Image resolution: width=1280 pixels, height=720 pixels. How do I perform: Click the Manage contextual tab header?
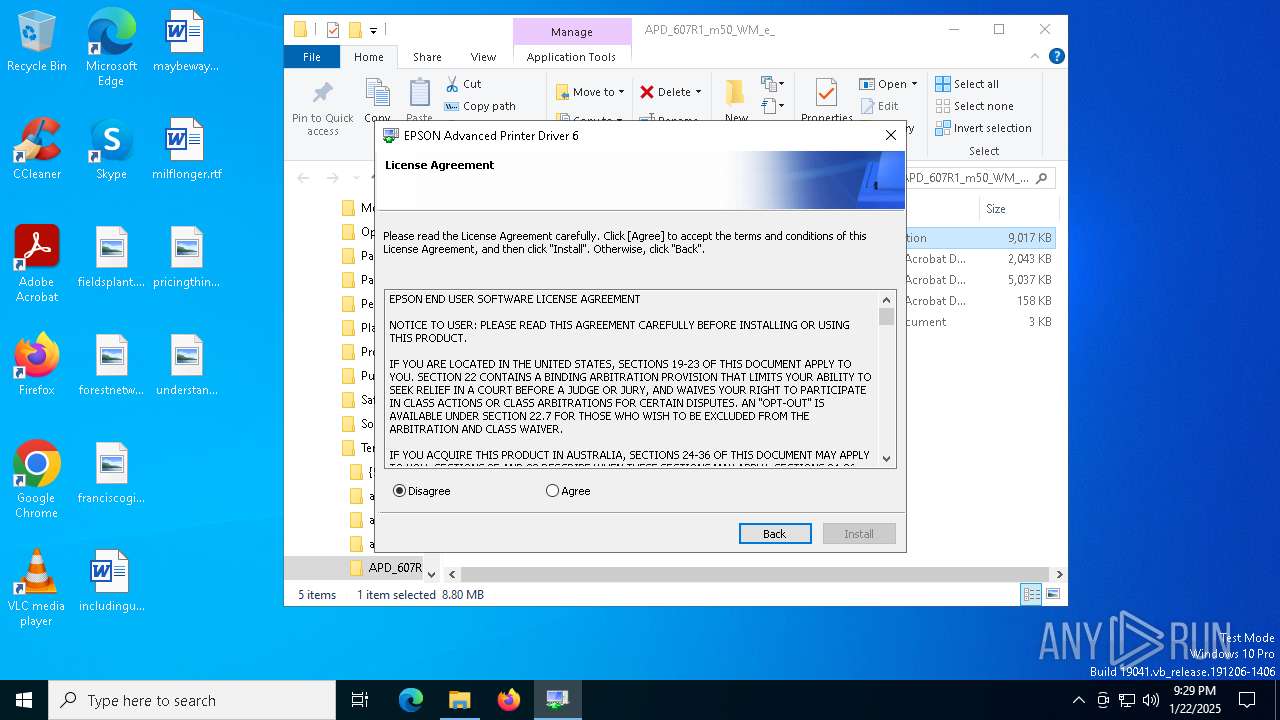coord(571,32)
